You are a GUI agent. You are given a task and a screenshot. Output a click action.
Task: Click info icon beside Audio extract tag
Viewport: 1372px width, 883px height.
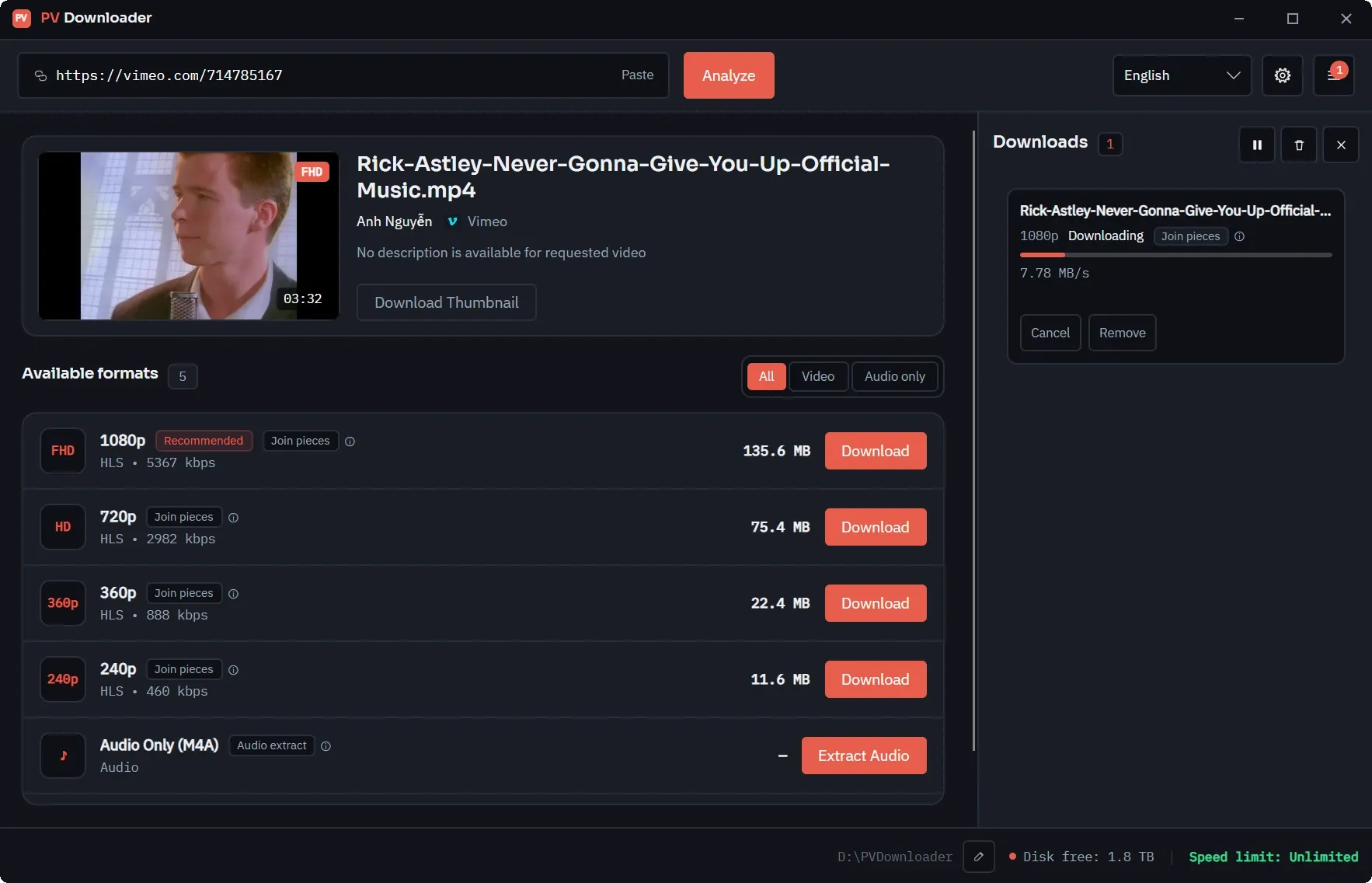(326, 746)
